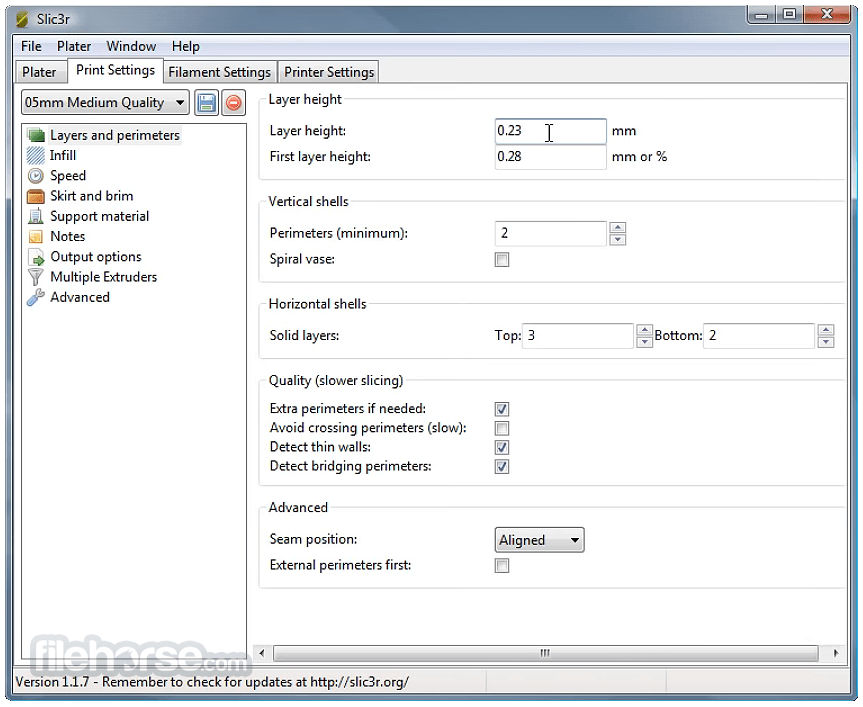
Task: Click the Bottom solid layers field
Action: [x=759, y=336]
